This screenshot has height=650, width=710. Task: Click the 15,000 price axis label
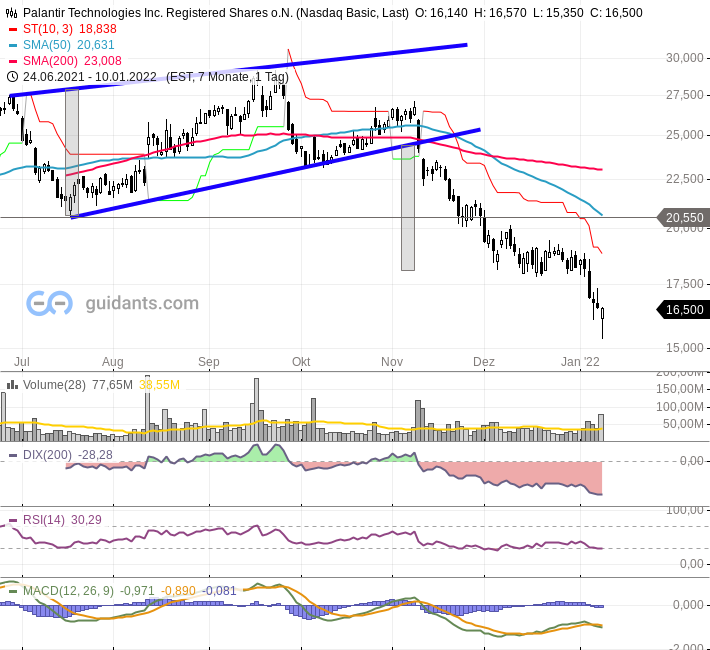[684, 348]
